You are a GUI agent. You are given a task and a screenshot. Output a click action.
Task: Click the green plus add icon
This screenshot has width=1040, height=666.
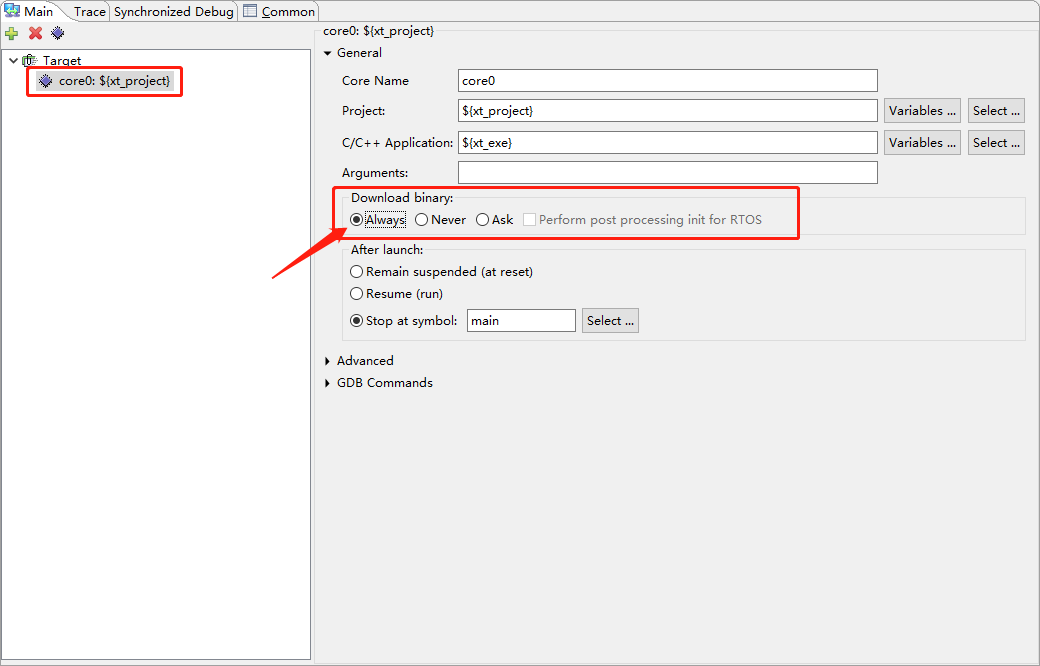pos(12,33)
